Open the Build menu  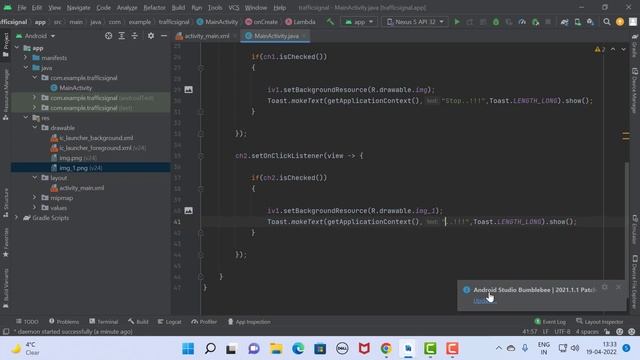pos(178,8)
